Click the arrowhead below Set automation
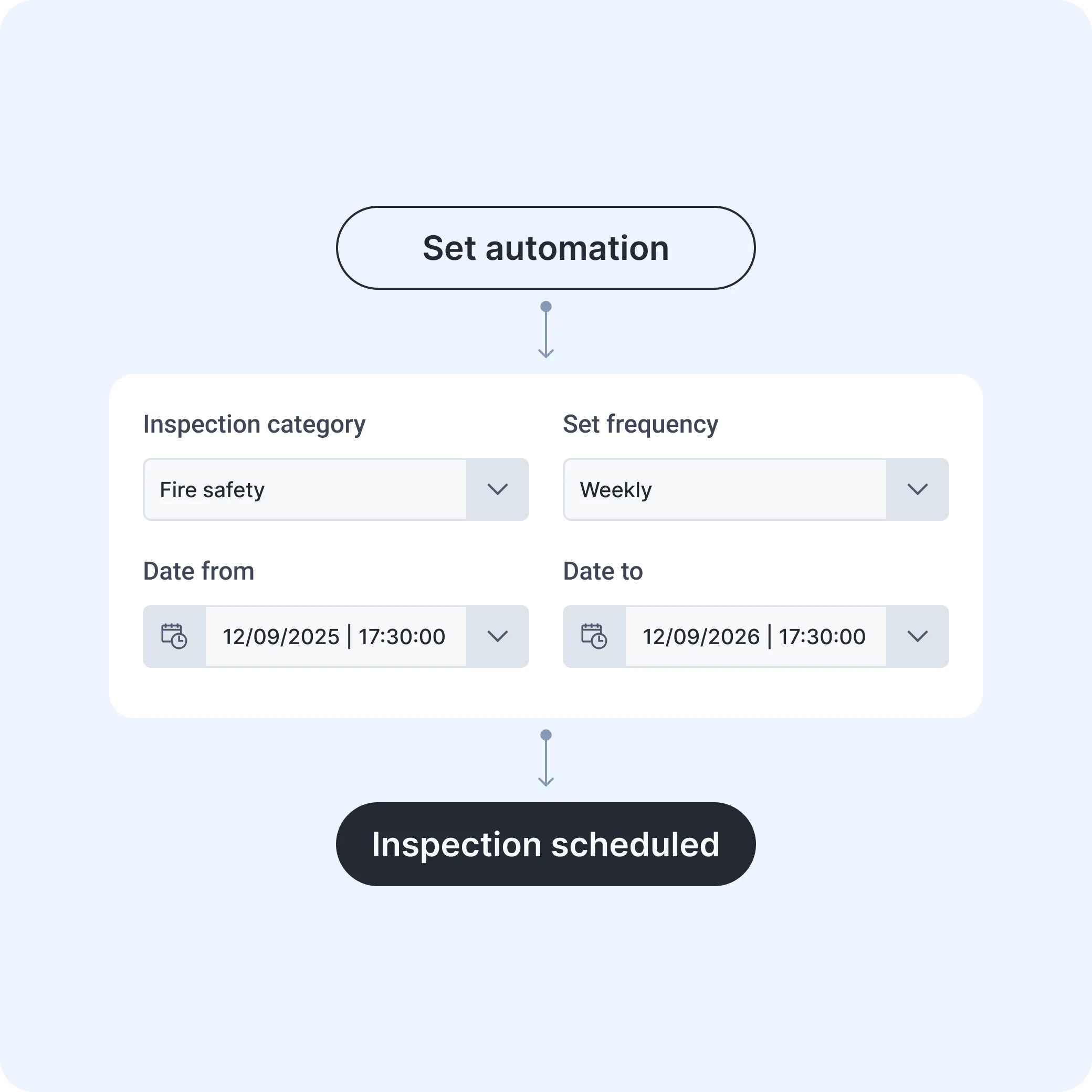This screenshot has height=1092, width=1092. [x=546, y=353]
